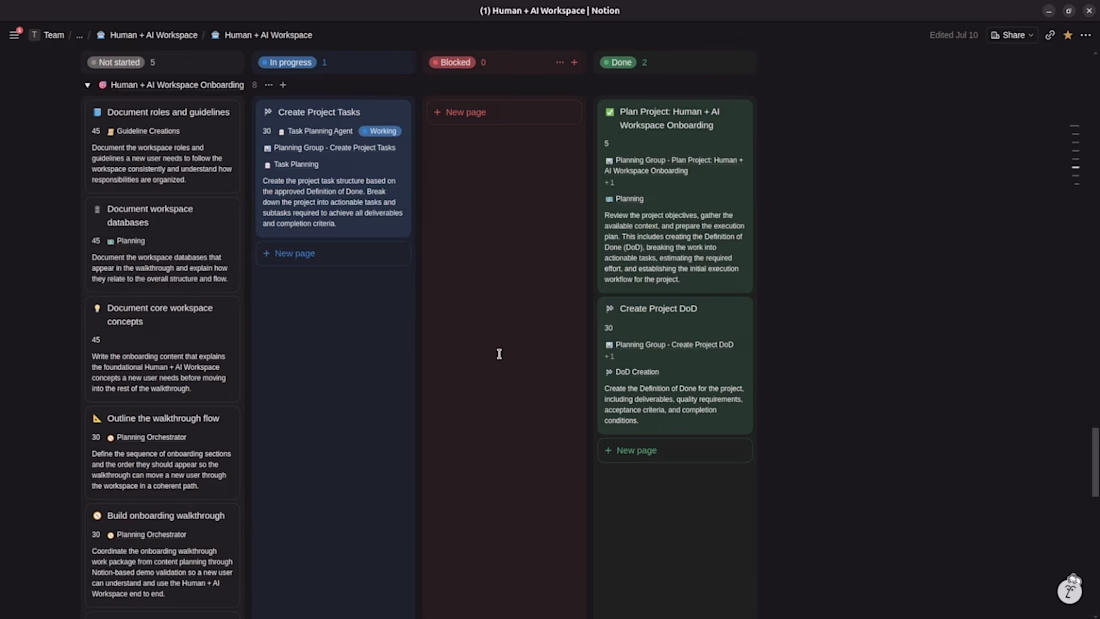Click Planning tag on Plan Project card
Image resolution: width=1100 pixels, height=619 pixels.
[624, 199]
